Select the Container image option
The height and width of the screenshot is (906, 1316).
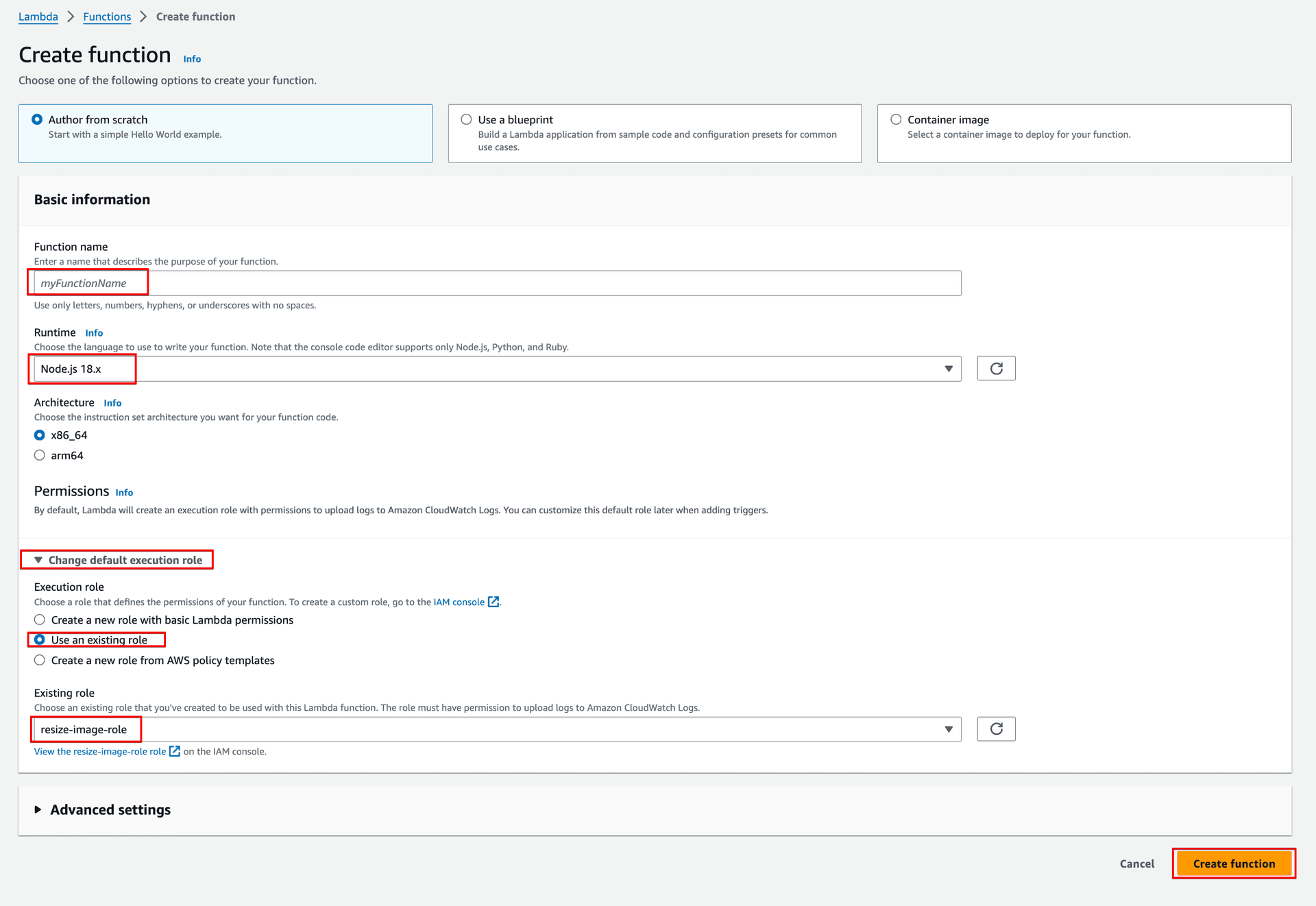(896, 119)
